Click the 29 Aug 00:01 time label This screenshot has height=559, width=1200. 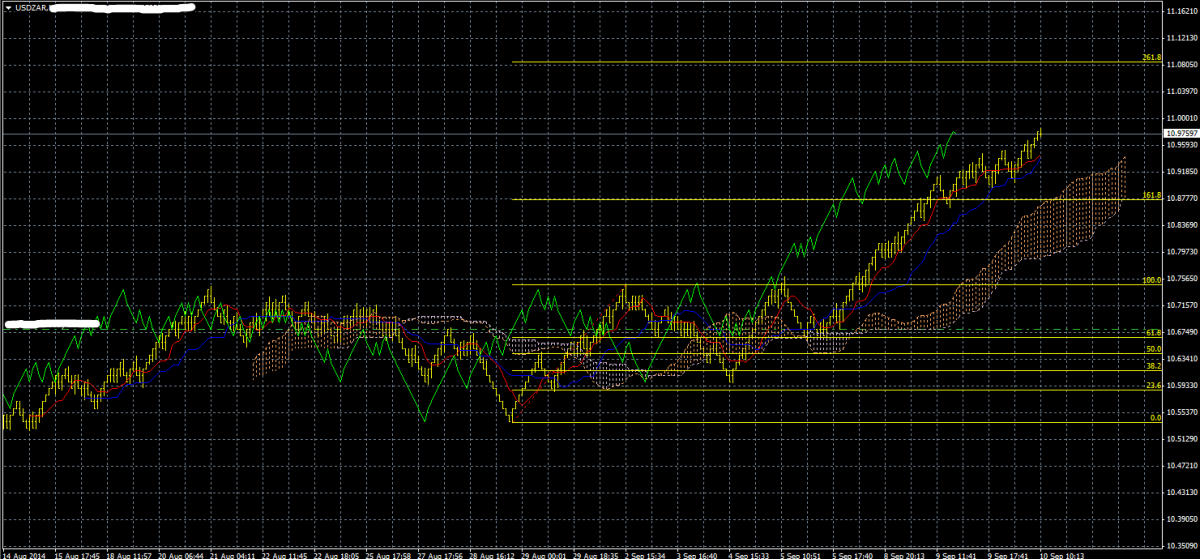coord(543,554)
